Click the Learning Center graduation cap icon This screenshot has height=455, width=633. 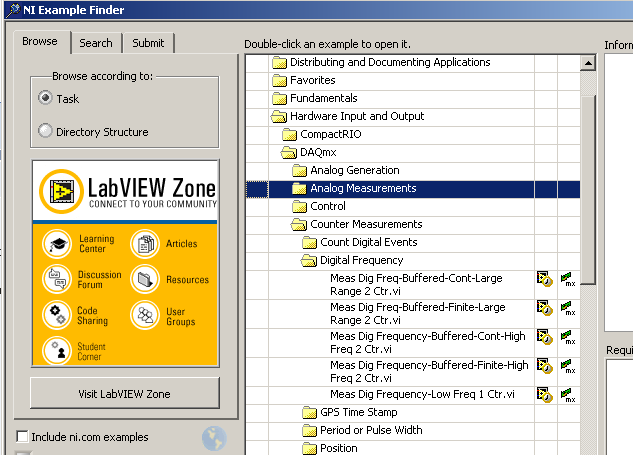point(57,244)
